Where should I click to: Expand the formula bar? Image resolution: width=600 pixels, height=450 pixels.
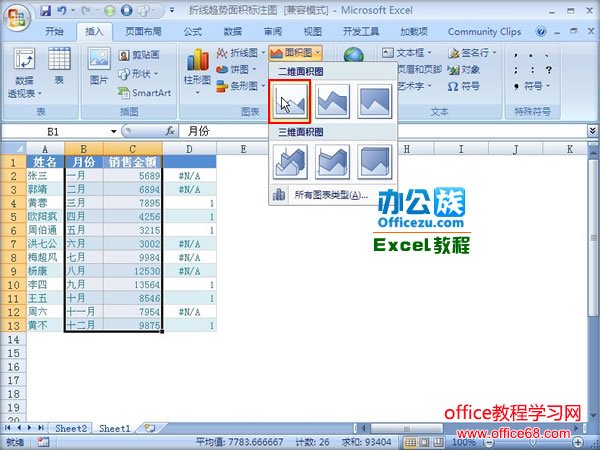[x=592, y=131]
